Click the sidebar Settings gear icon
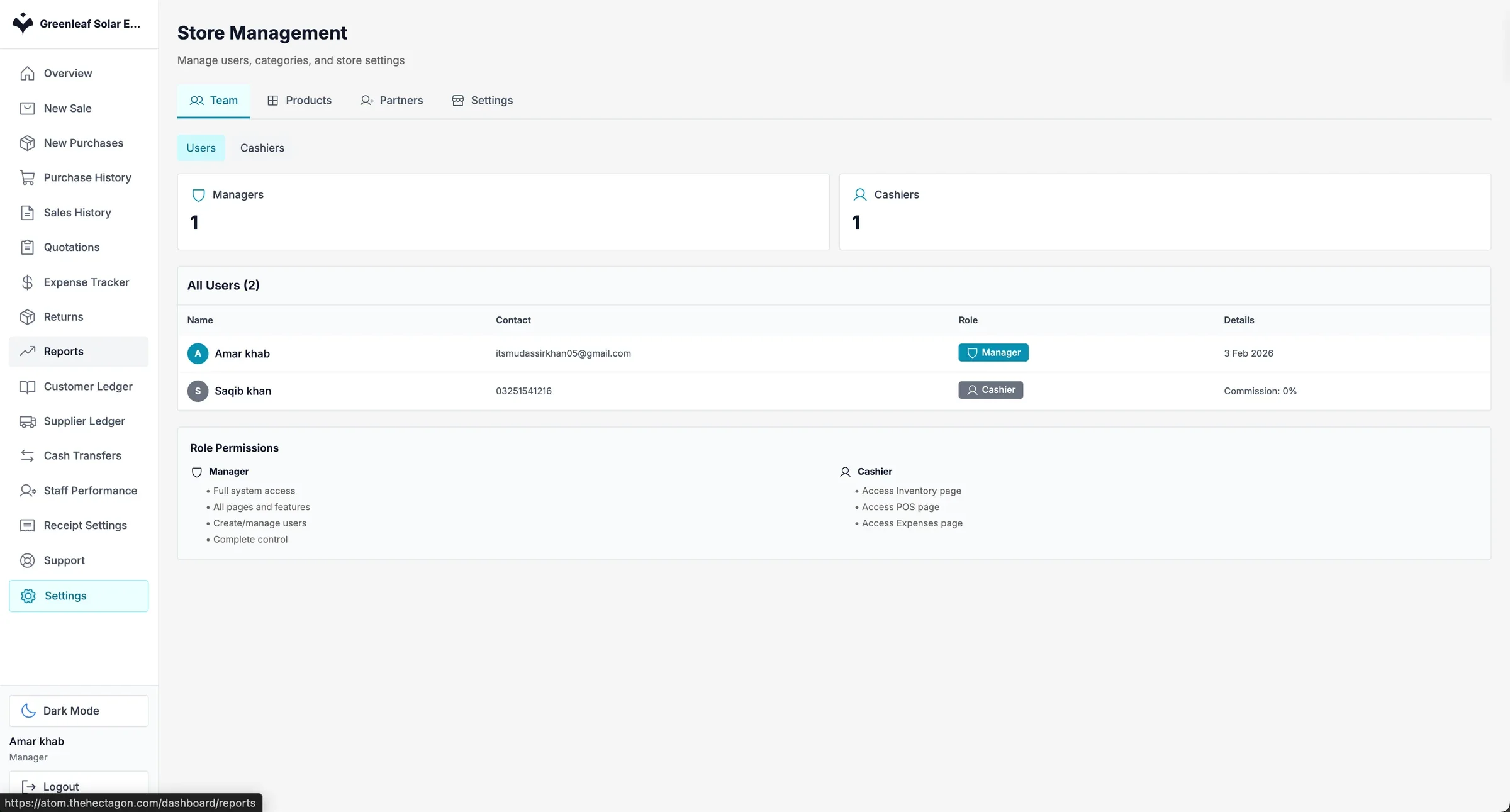 point(28,596)
